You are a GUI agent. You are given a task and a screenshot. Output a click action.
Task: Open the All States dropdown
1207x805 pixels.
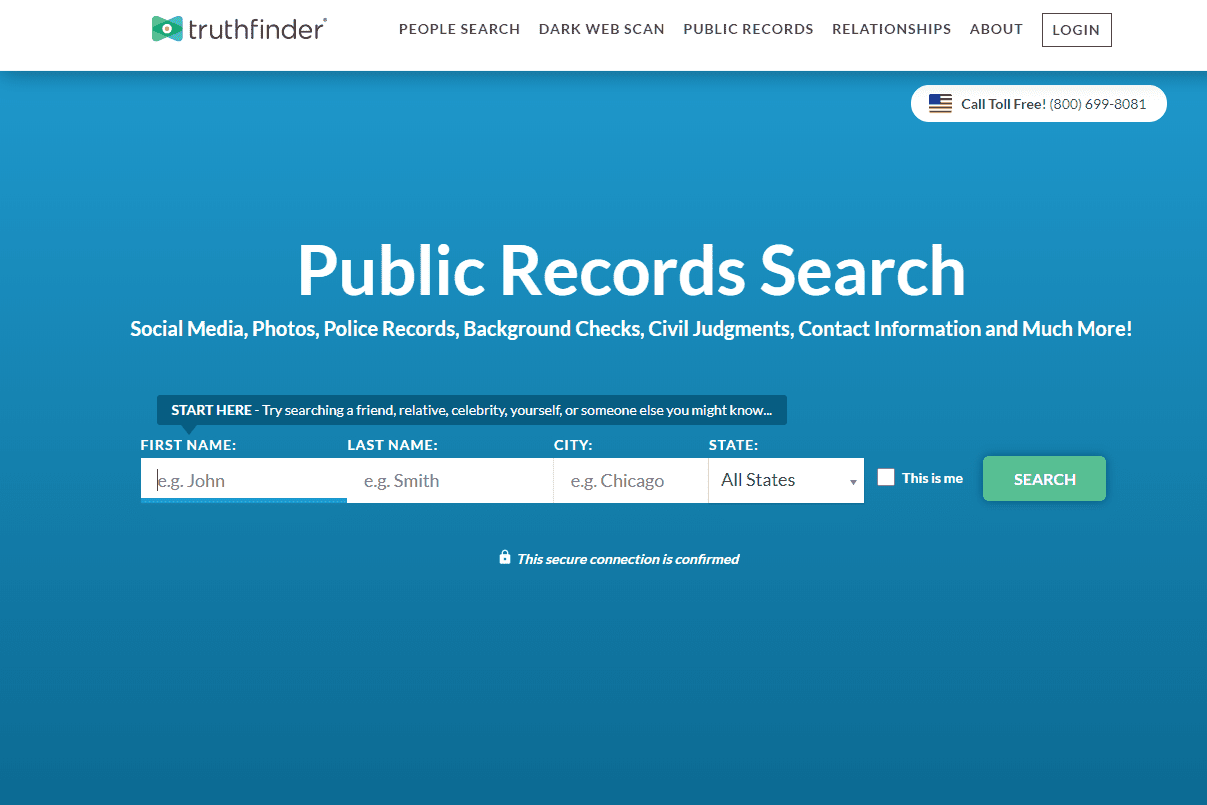click(786, 480)
